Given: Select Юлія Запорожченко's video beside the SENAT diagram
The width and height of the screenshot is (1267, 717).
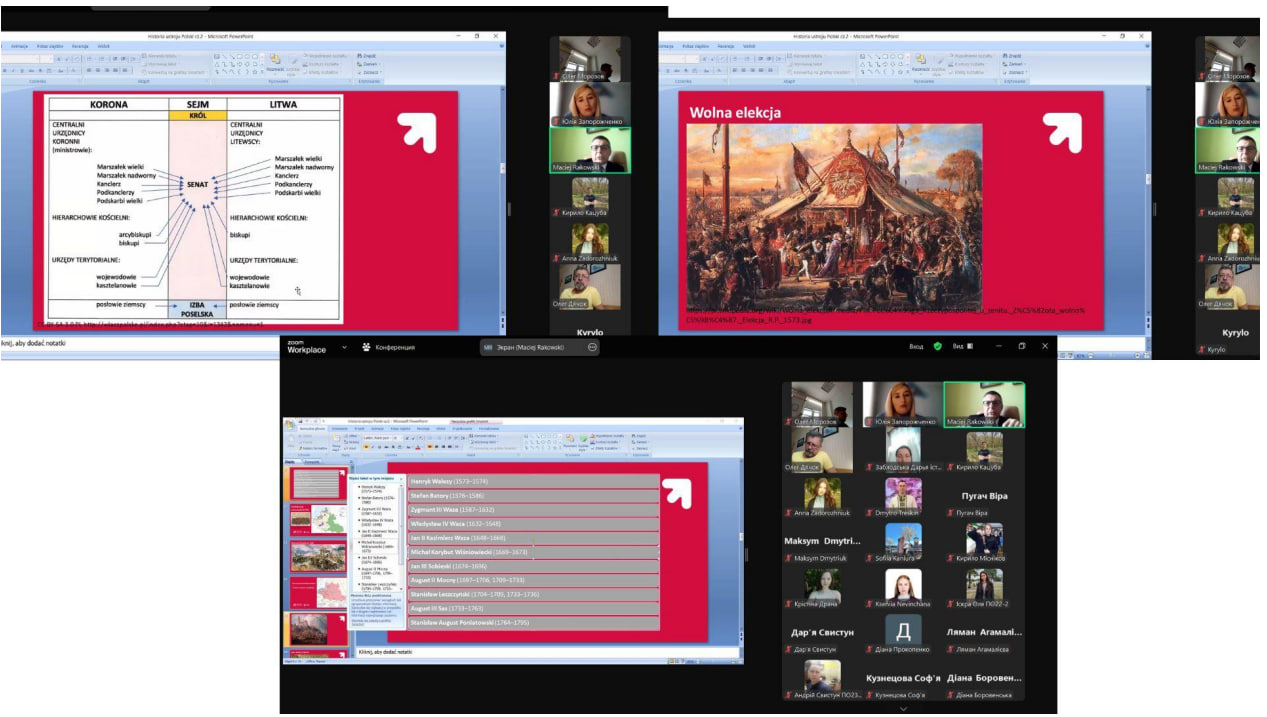Looking at the screenshot, I should [x=590, y=105].
